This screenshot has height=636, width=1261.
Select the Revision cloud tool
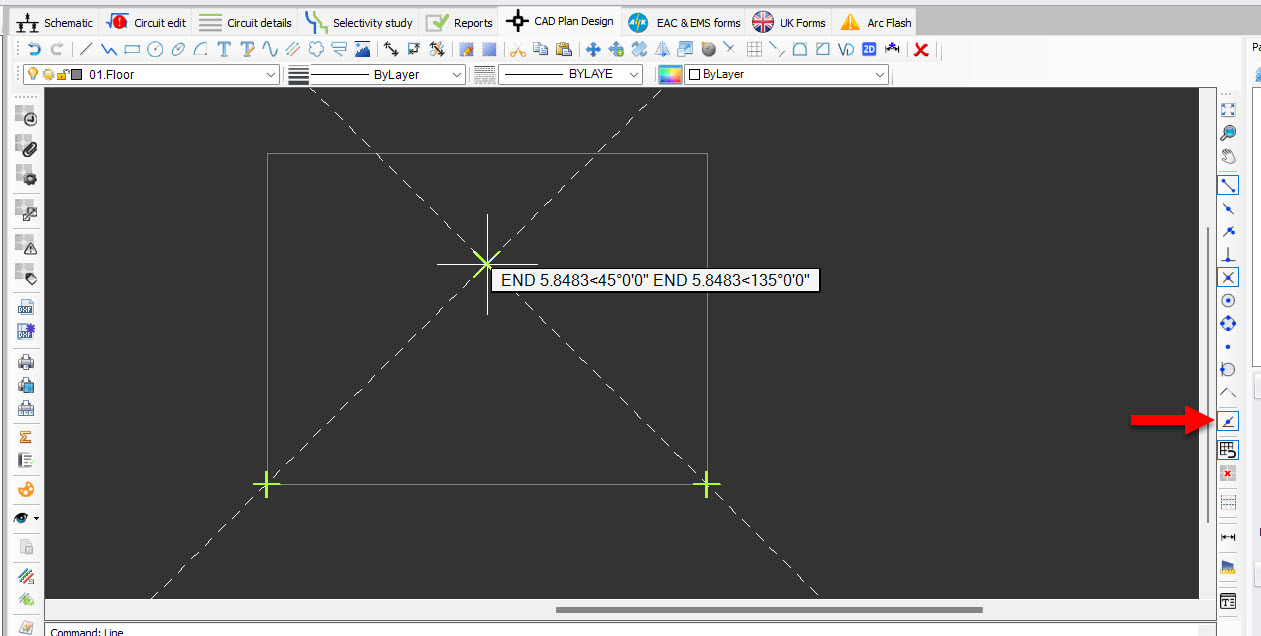pyautogui.click(x=316, y=49)
